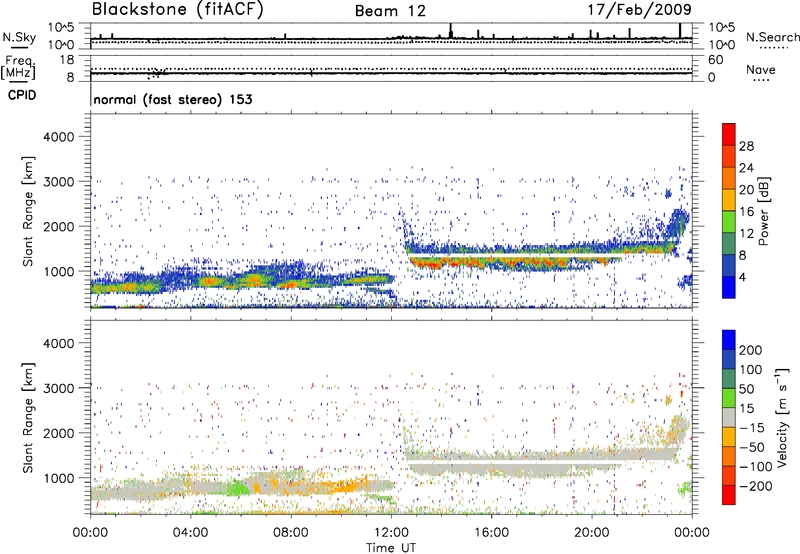Click the 'Velocity [m s-1]' color bar title

point(782,417)
